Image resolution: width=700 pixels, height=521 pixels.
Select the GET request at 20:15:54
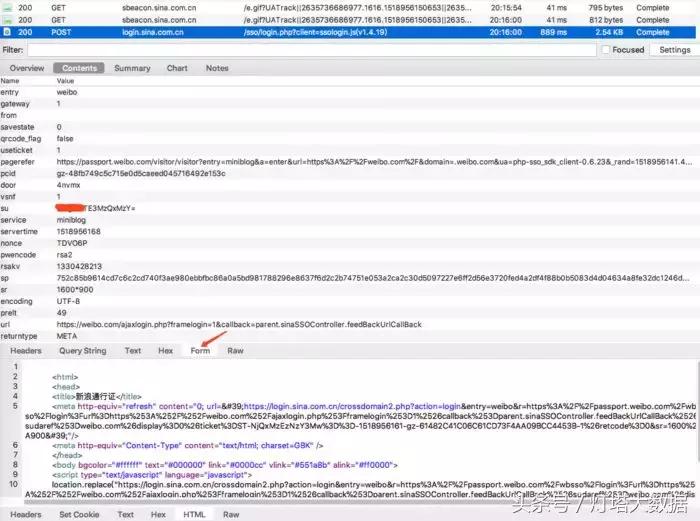tap(348, 8)
